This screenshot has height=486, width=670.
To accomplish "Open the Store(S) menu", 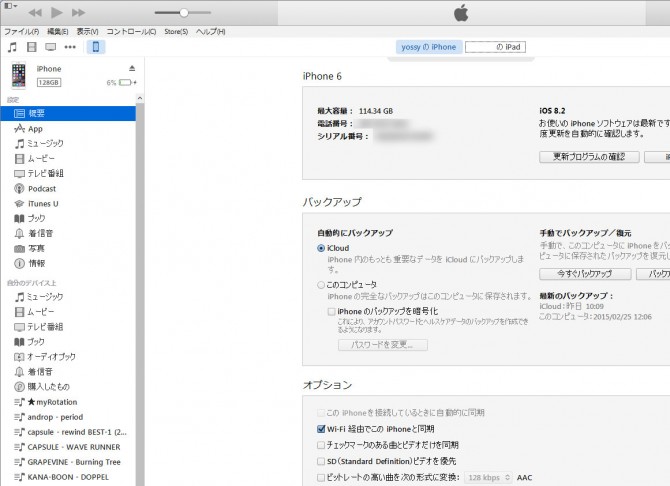I will pyautogui.click(x=176, y=32).
